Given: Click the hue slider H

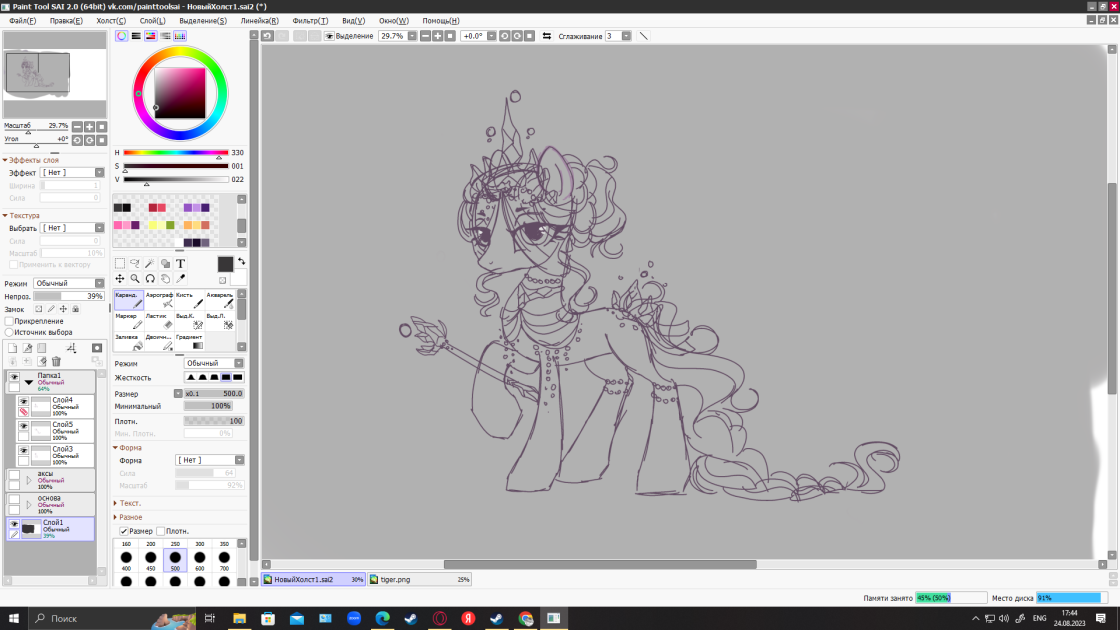Looking at the screenshot, I should (x=175, y=152).
